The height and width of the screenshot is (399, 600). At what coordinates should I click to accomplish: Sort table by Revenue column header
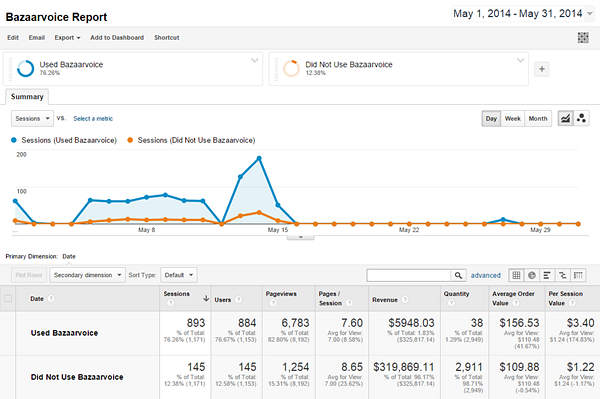point(385,300)
